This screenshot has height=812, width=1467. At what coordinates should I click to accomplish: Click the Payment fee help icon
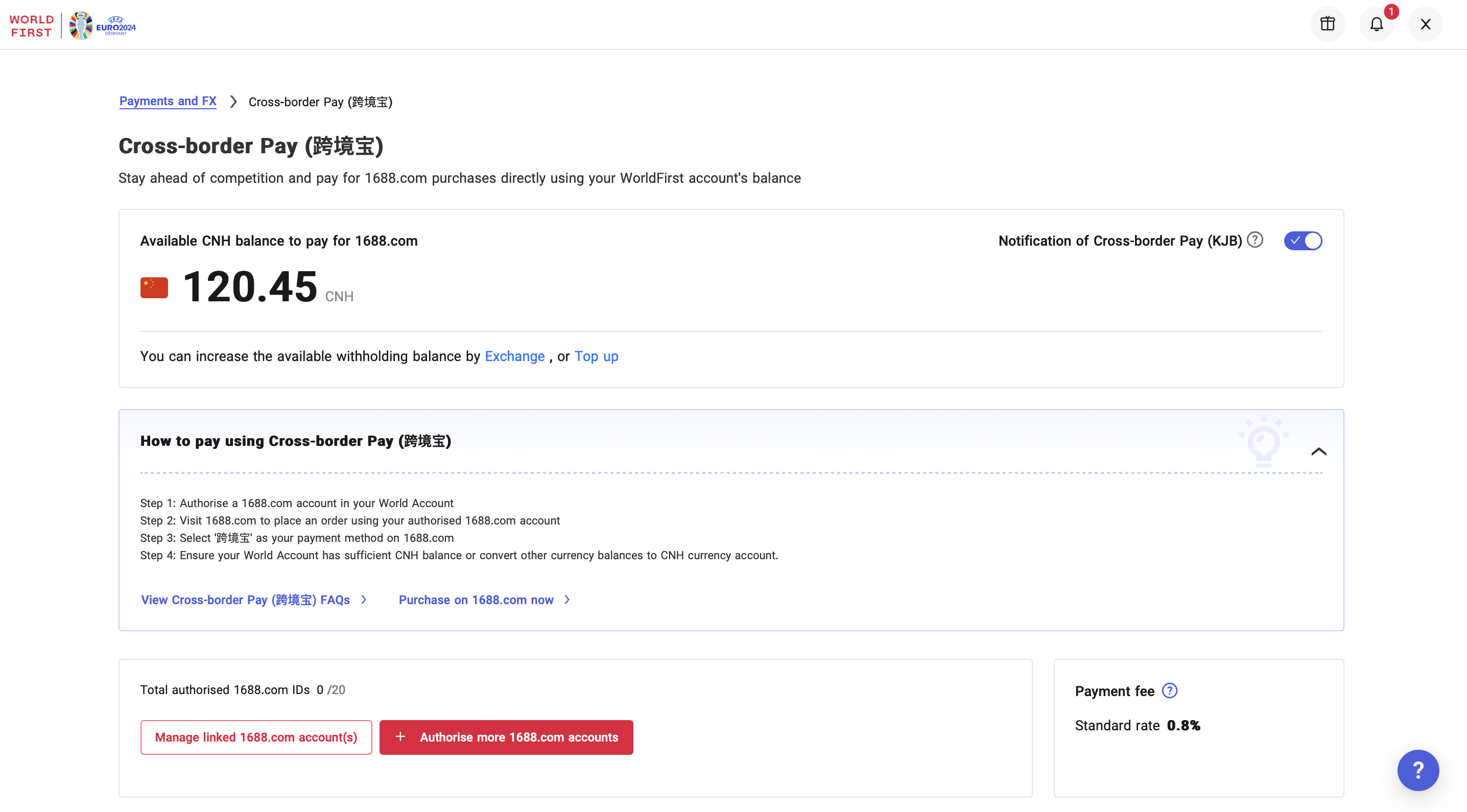pyautogui.click(x=1169, y=691)
